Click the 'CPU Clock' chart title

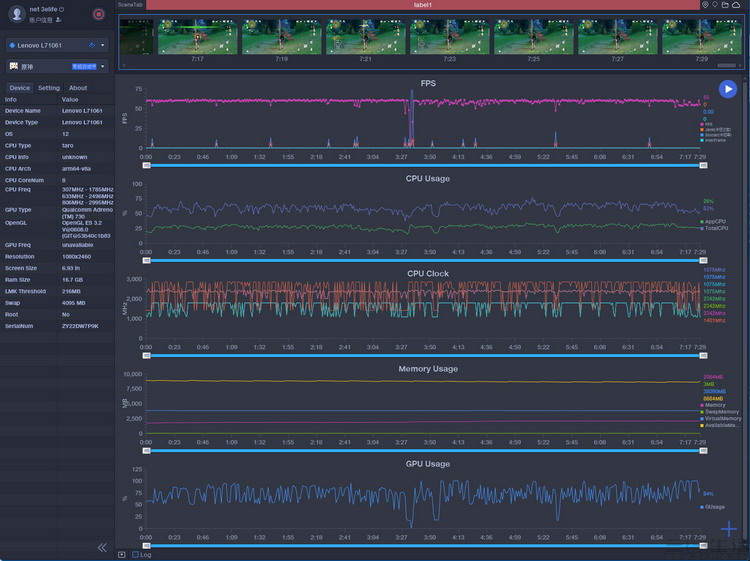click(428, 274)
